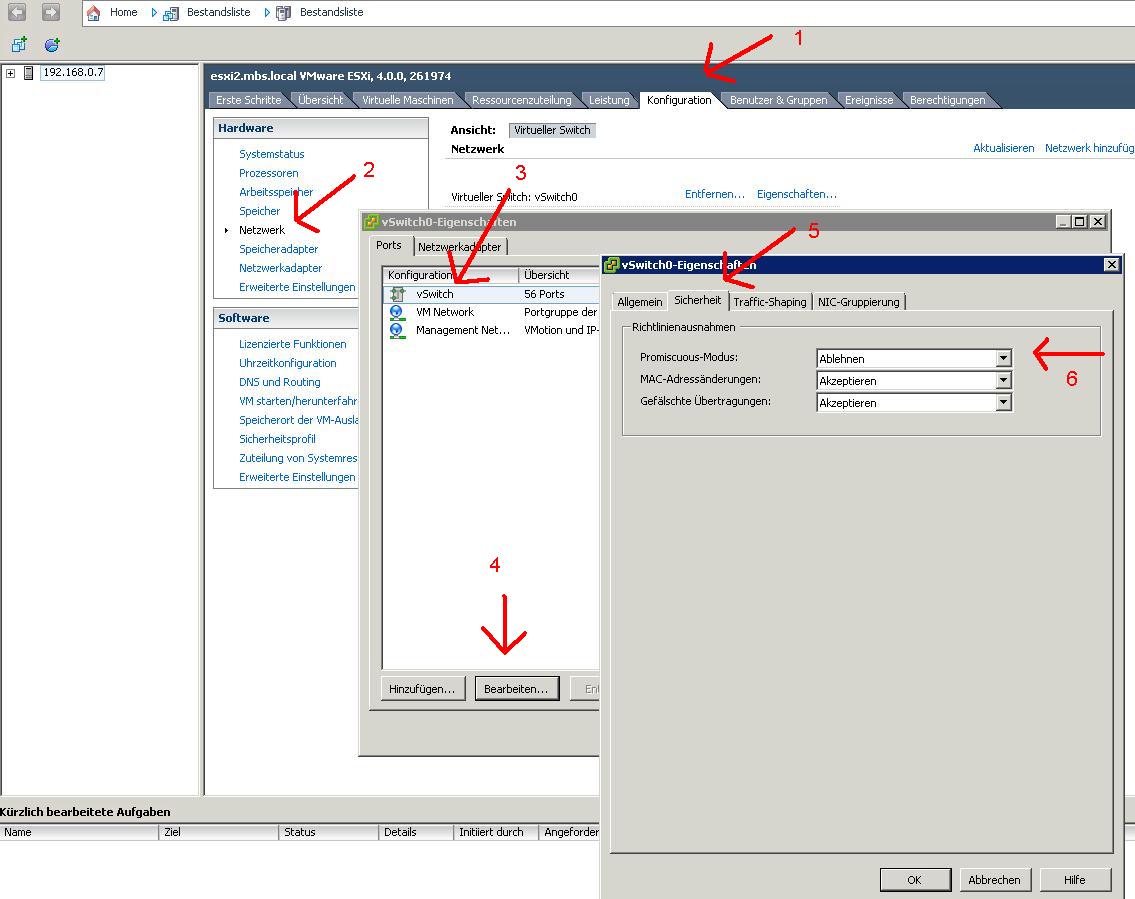
Task: Click the host server icon beside 192.168.0.7
Action: [28, 72]
